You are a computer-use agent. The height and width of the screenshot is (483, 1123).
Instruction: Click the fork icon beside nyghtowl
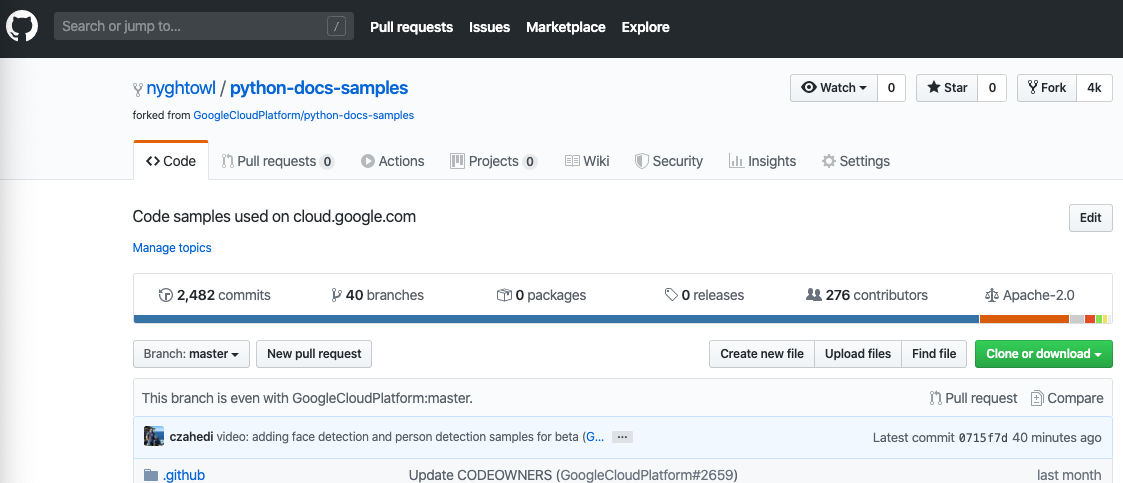pyautogui.click(x=138, y=89)
